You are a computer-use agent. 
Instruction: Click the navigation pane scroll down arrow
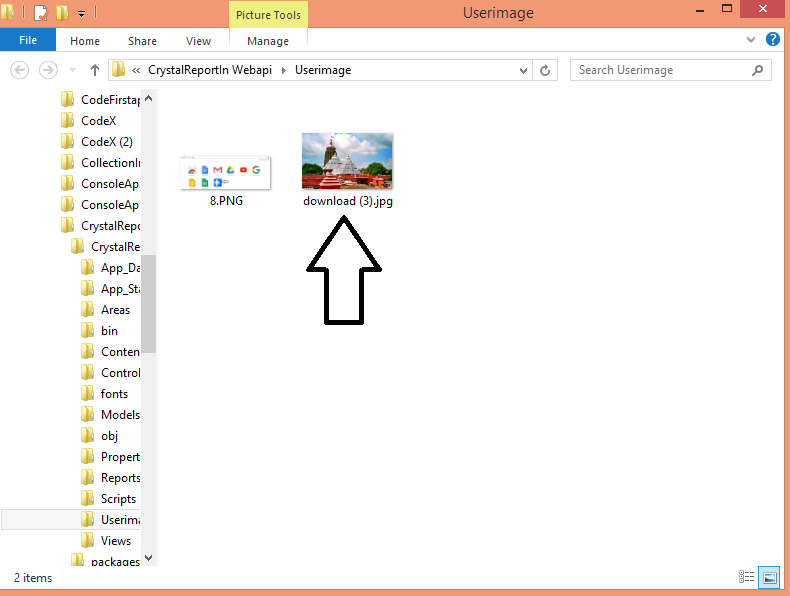(148, 558)
